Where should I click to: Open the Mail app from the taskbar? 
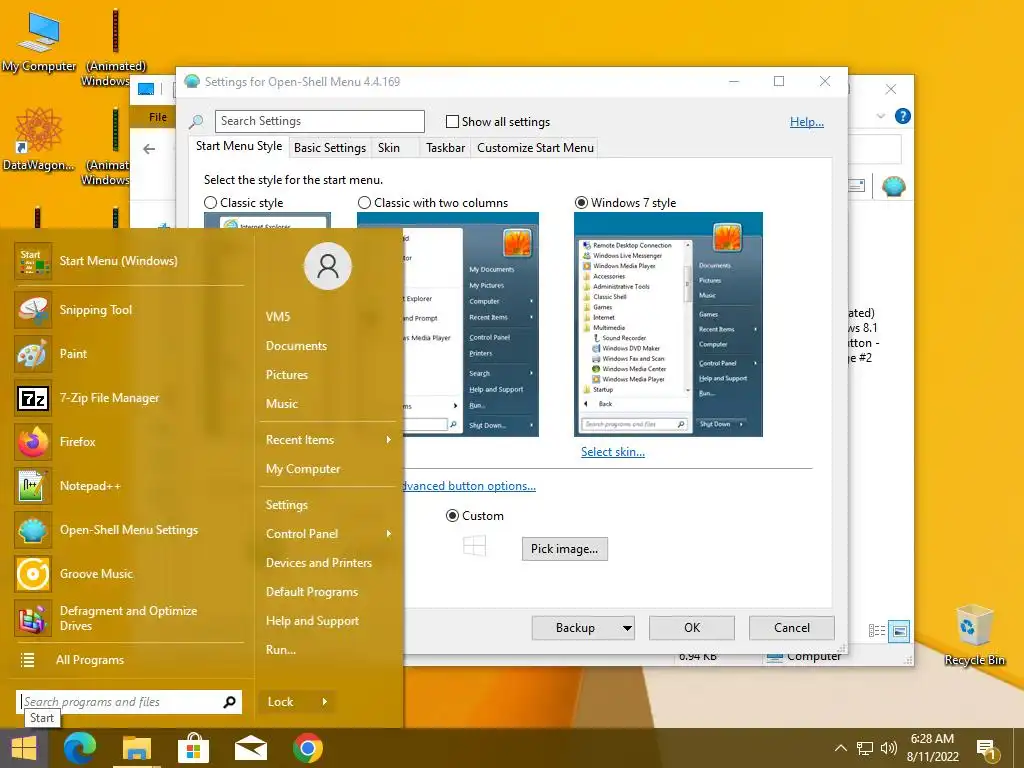(251, 748)
